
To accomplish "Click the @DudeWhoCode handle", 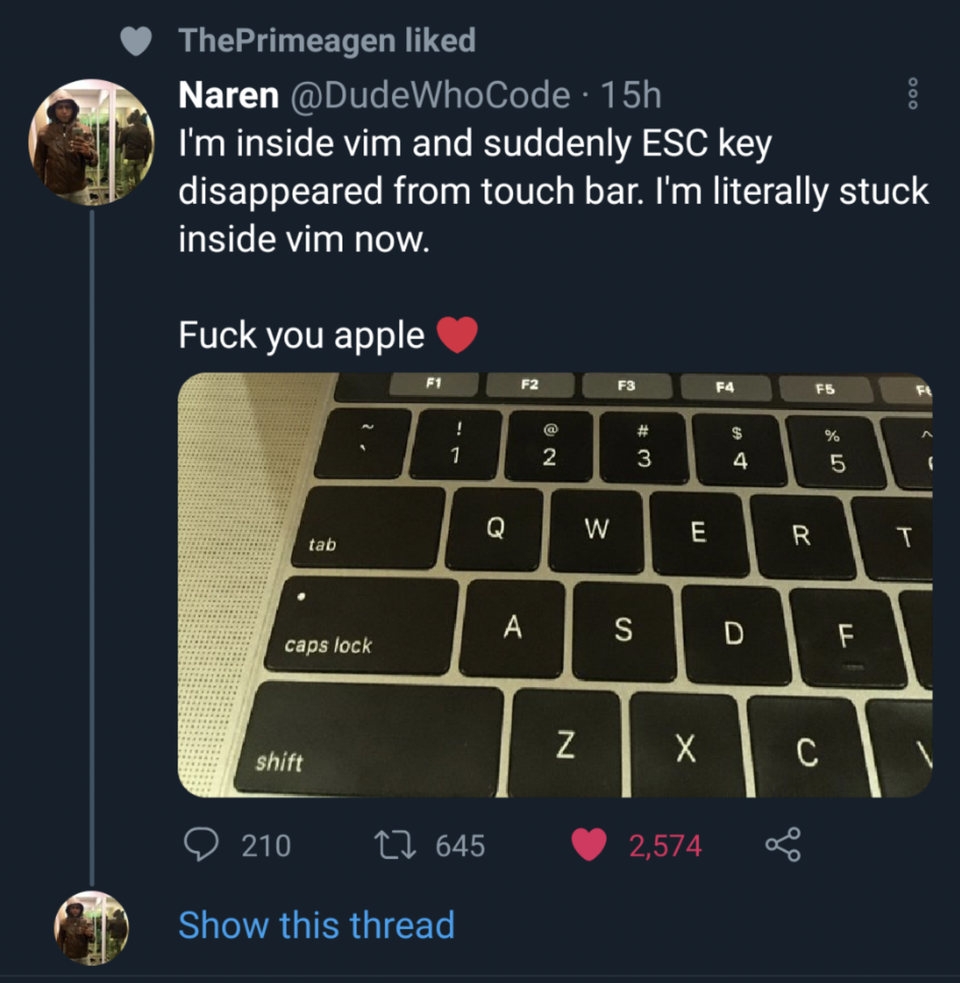I will [x=427, y=96].
